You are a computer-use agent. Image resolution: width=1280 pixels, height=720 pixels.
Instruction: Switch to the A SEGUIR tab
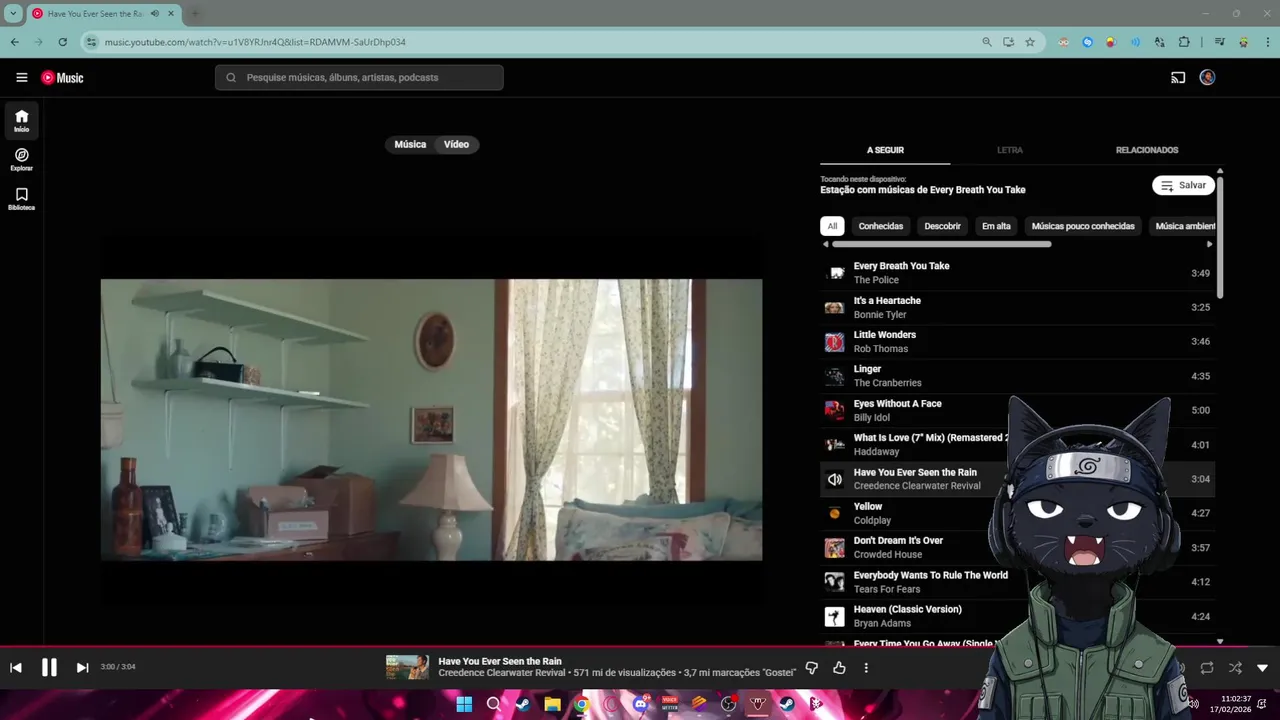885,150
